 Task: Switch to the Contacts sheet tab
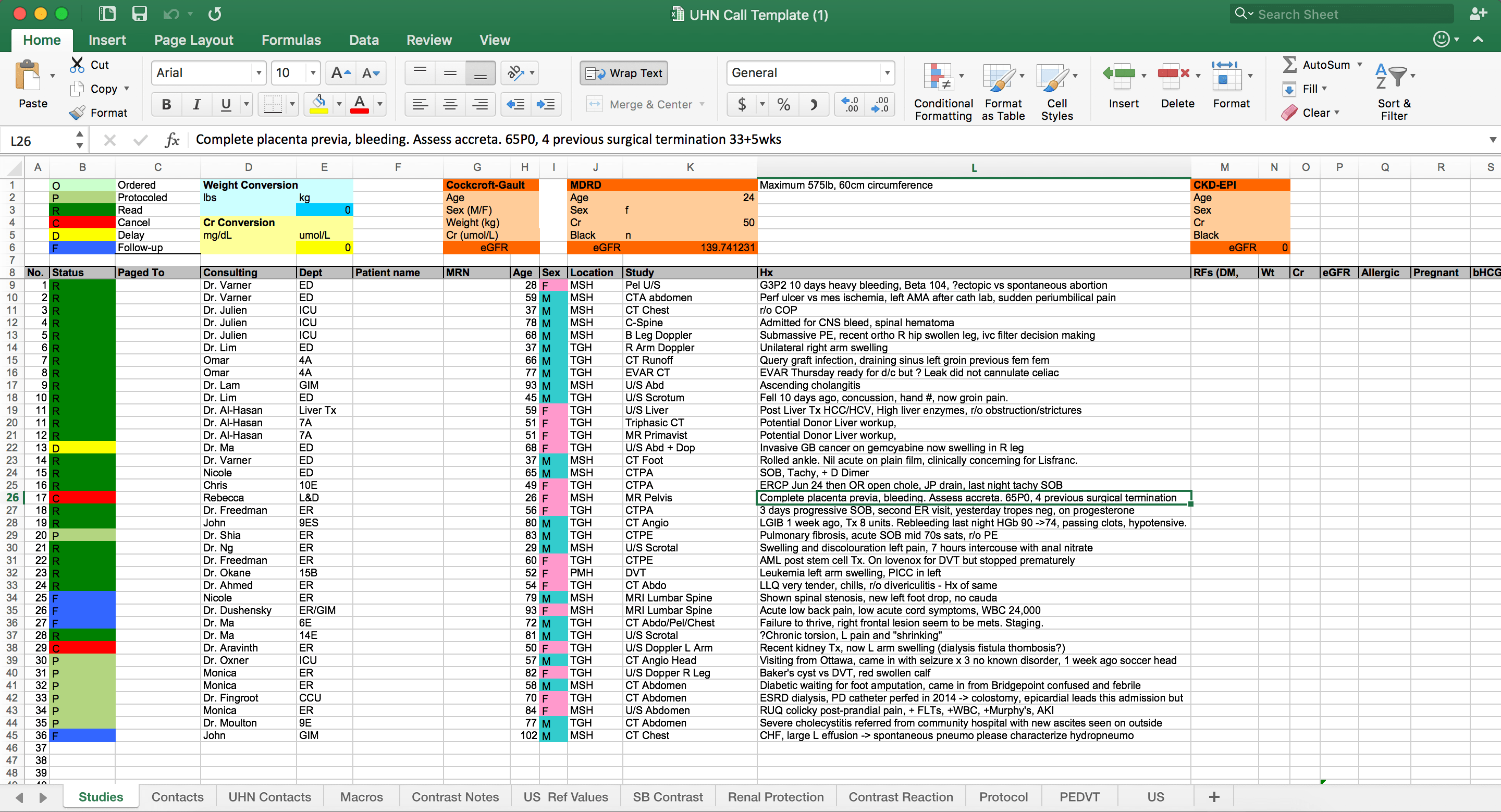coord(177,797)
